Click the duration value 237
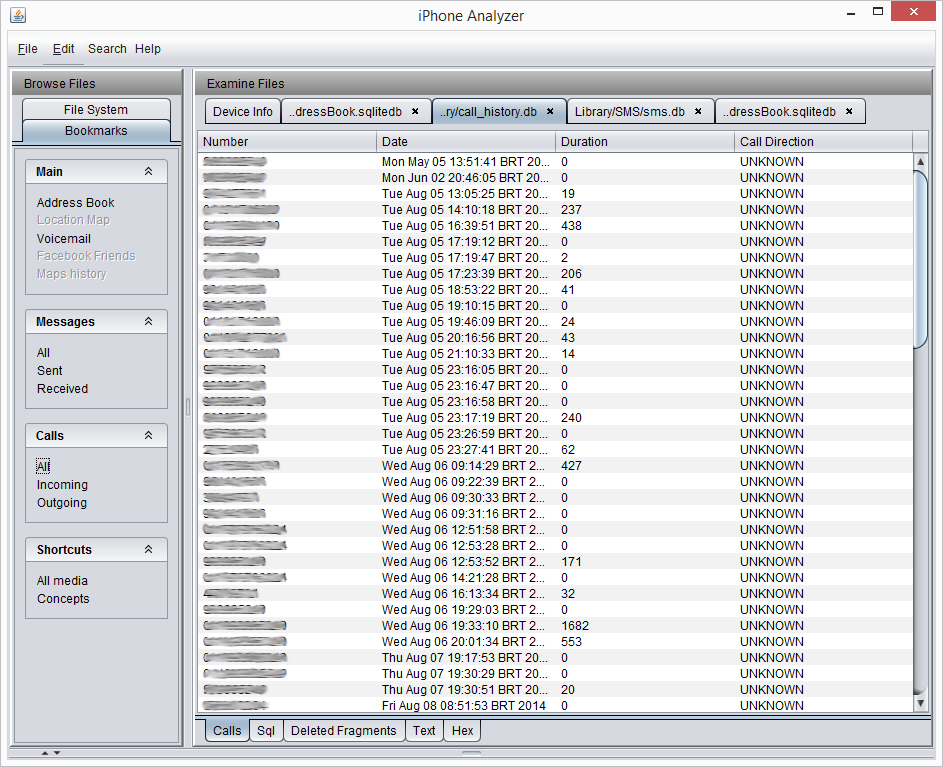Screen dimensions: 943x767 (x=571, y=209)
